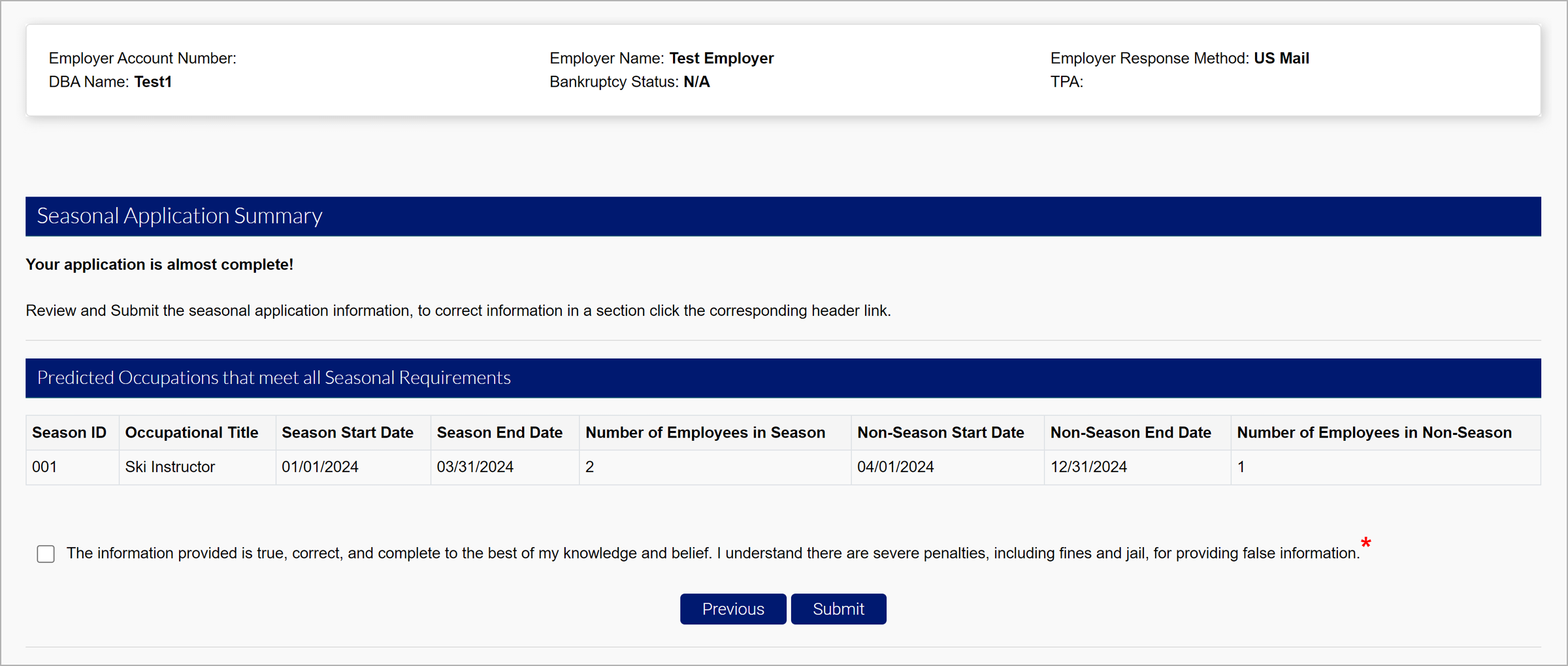Click the Non-Season Start Date column header
The height and width of the screenshot is (666, 1568).
(940, 432)
